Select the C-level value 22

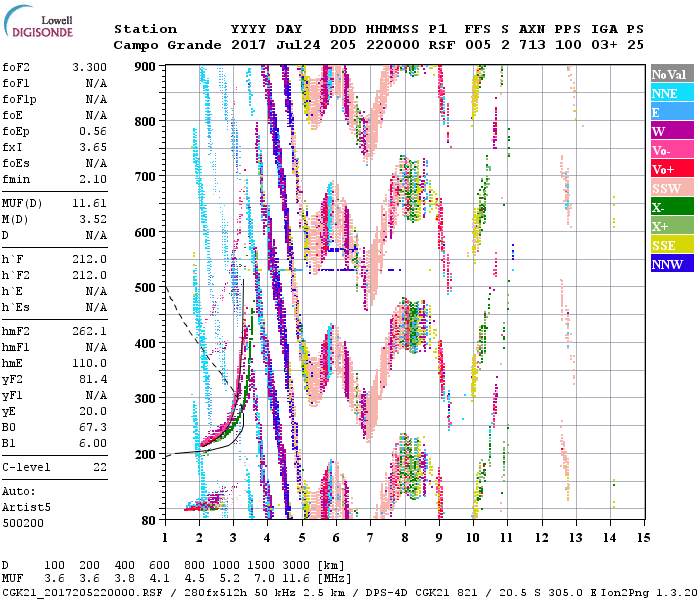pos(99,467)
